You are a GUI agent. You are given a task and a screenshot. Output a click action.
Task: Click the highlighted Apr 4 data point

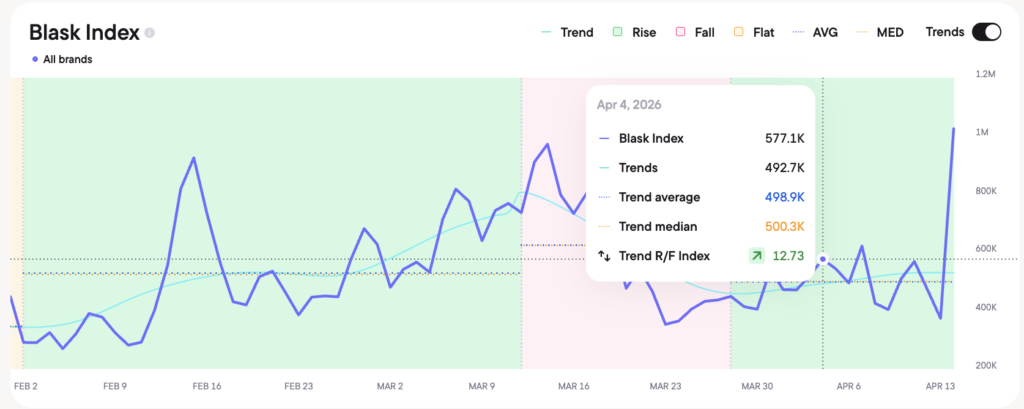pyautogui.click(x=823, y=260)
